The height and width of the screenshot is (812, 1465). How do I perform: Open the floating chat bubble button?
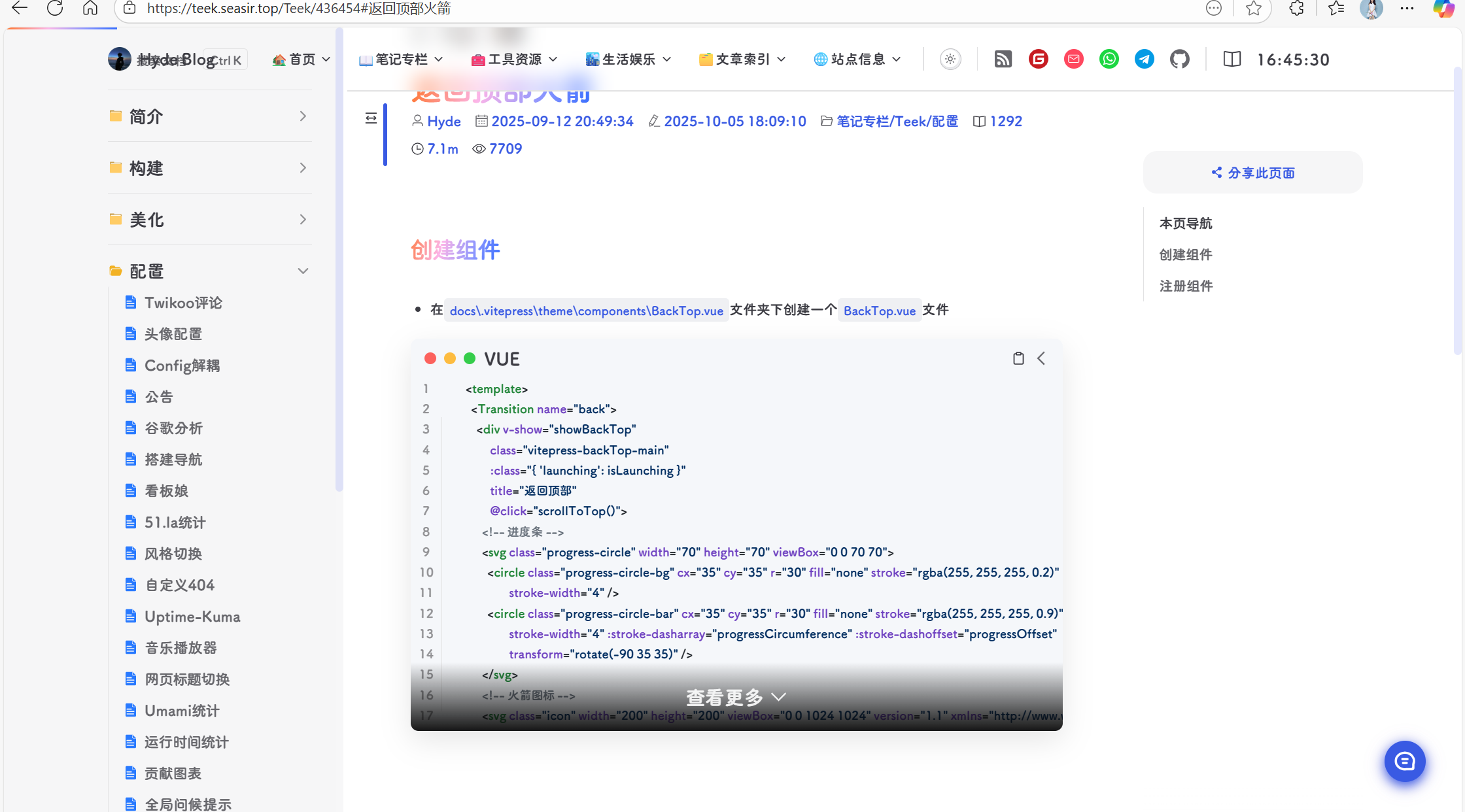pyautogui.click(x=1404, y=761)
